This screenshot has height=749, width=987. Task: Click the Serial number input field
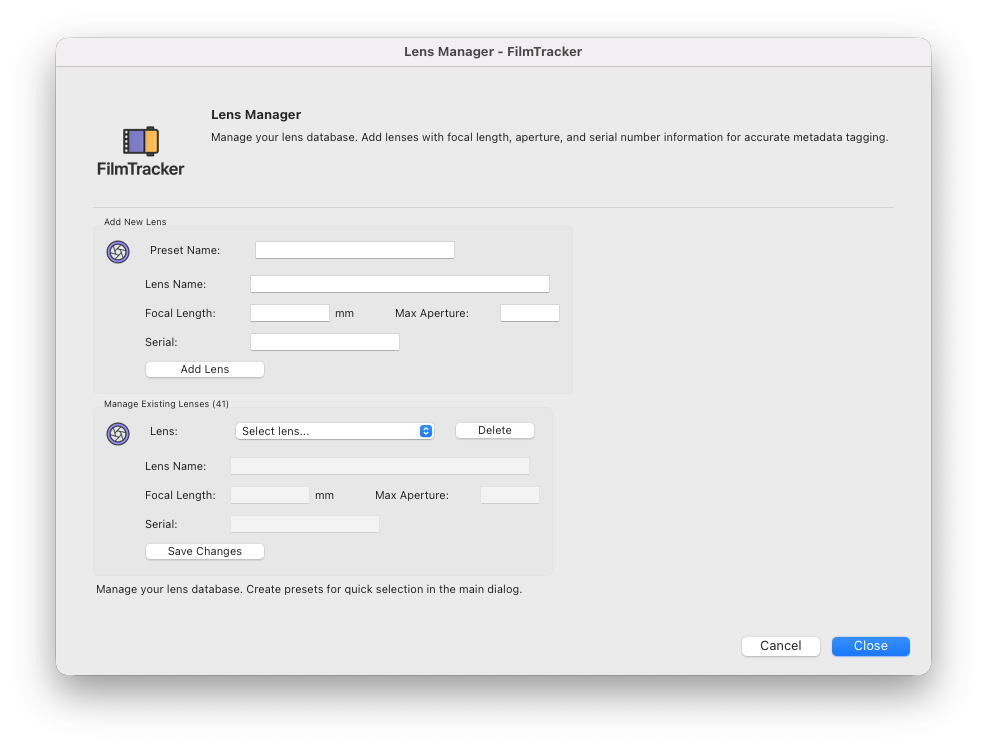pos(324,341)
